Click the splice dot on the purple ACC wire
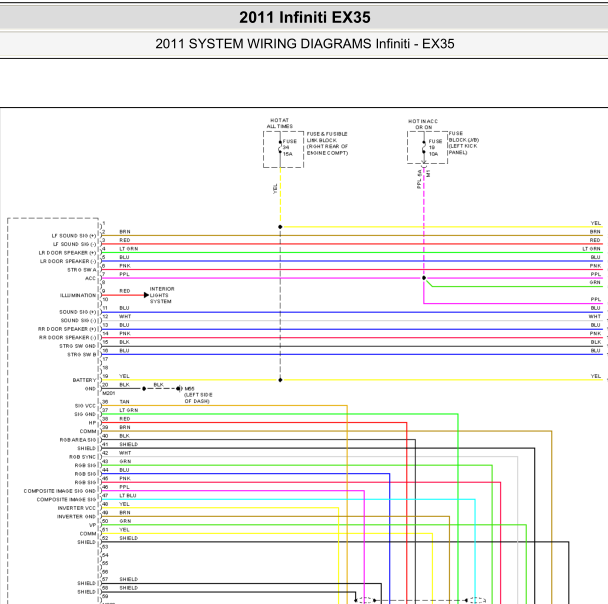Viewport: 608px width, 604px height. [424, 278]
